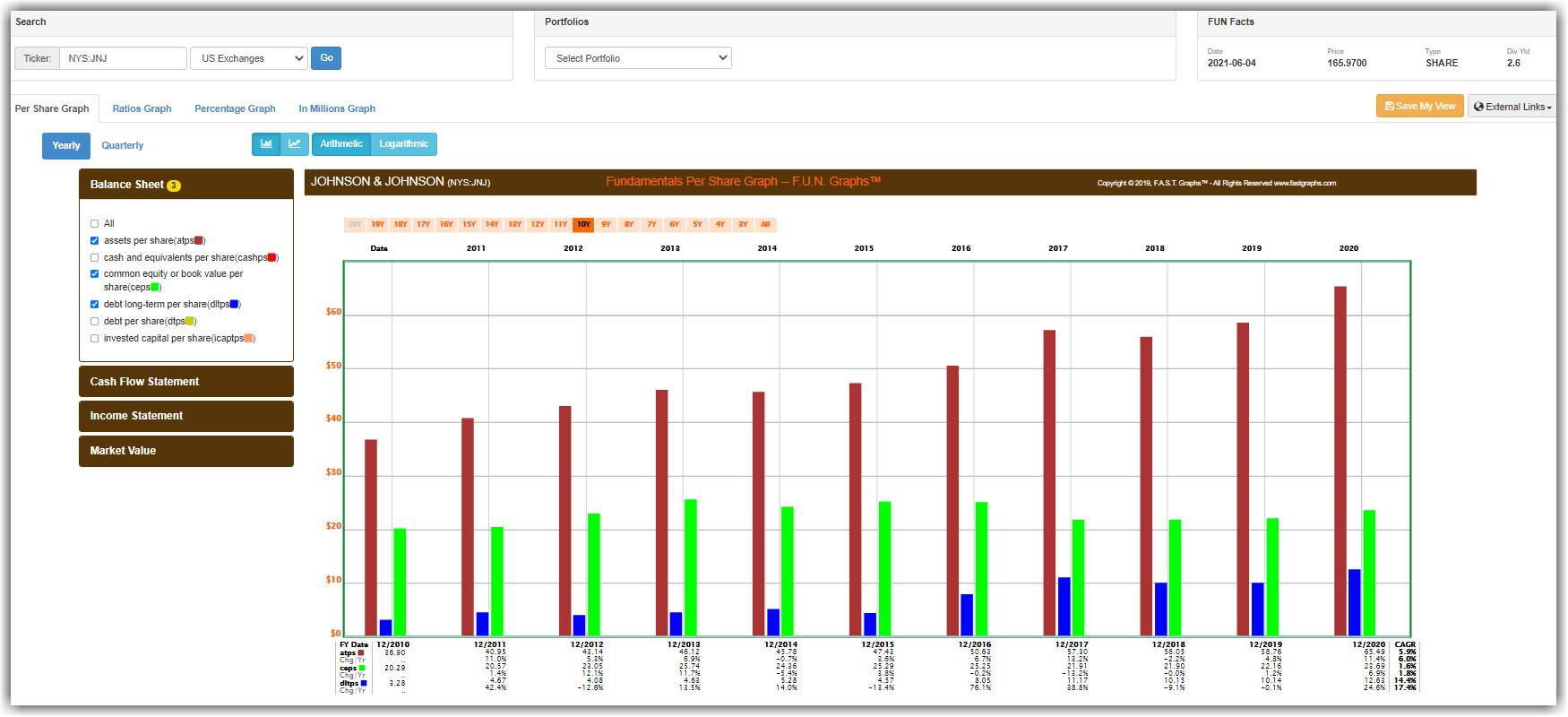Select the 14Y time range
Screen dimensions: 1568x717
[492, 225]
